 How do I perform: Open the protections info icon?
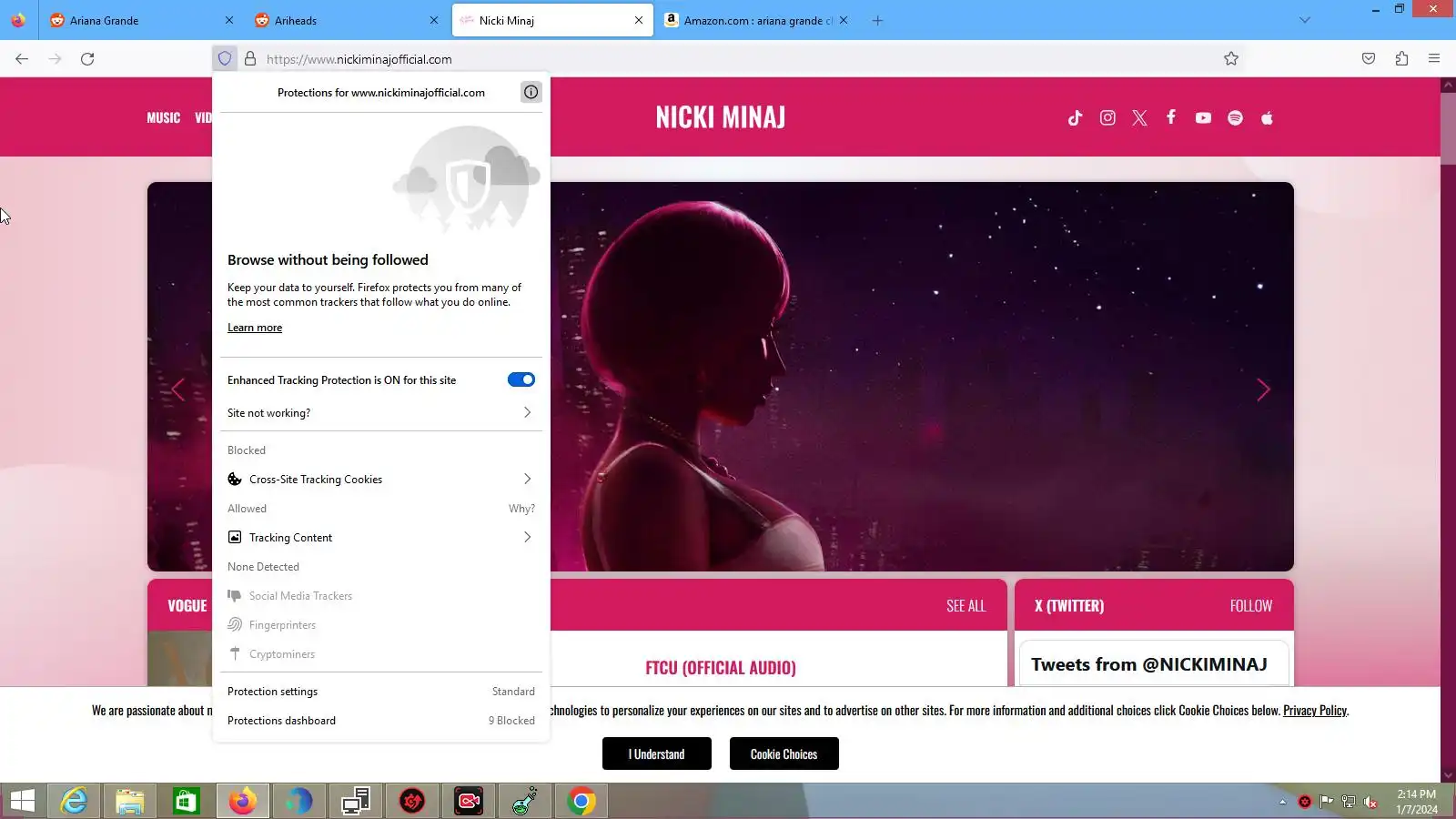click(x=531, y=92)
